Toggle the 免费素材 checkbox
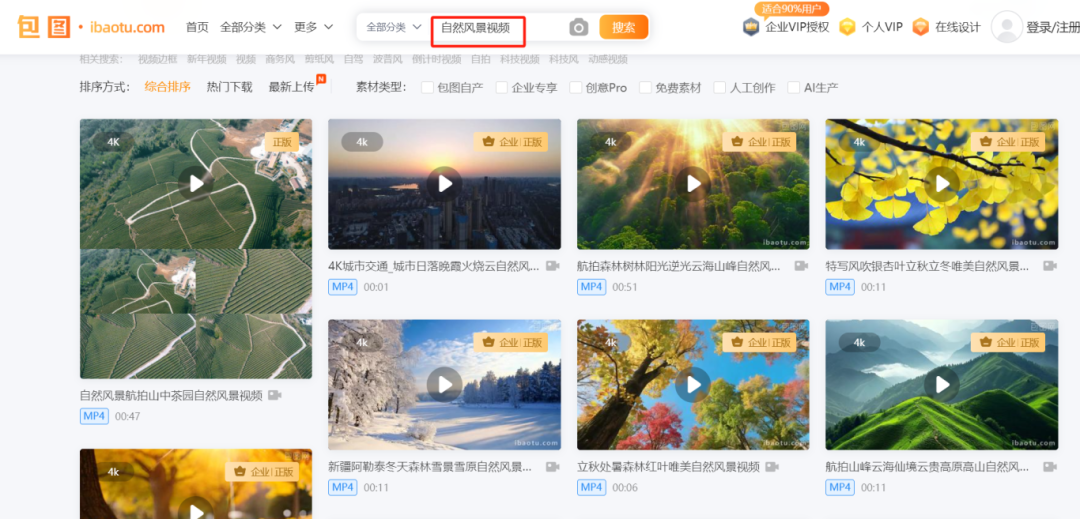The image size is (1080, 519). 645,87
